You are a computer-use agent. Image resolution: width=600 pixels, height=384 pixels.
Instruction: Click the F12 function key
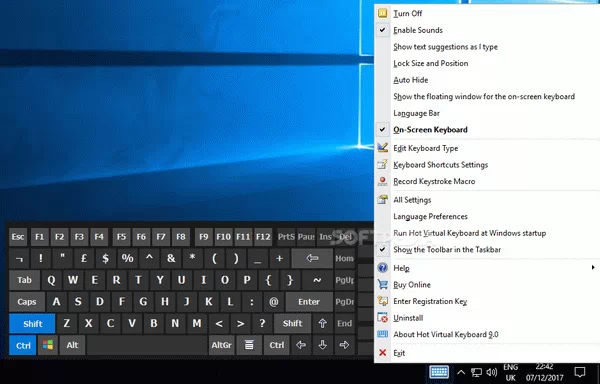[x=263, y=237]
